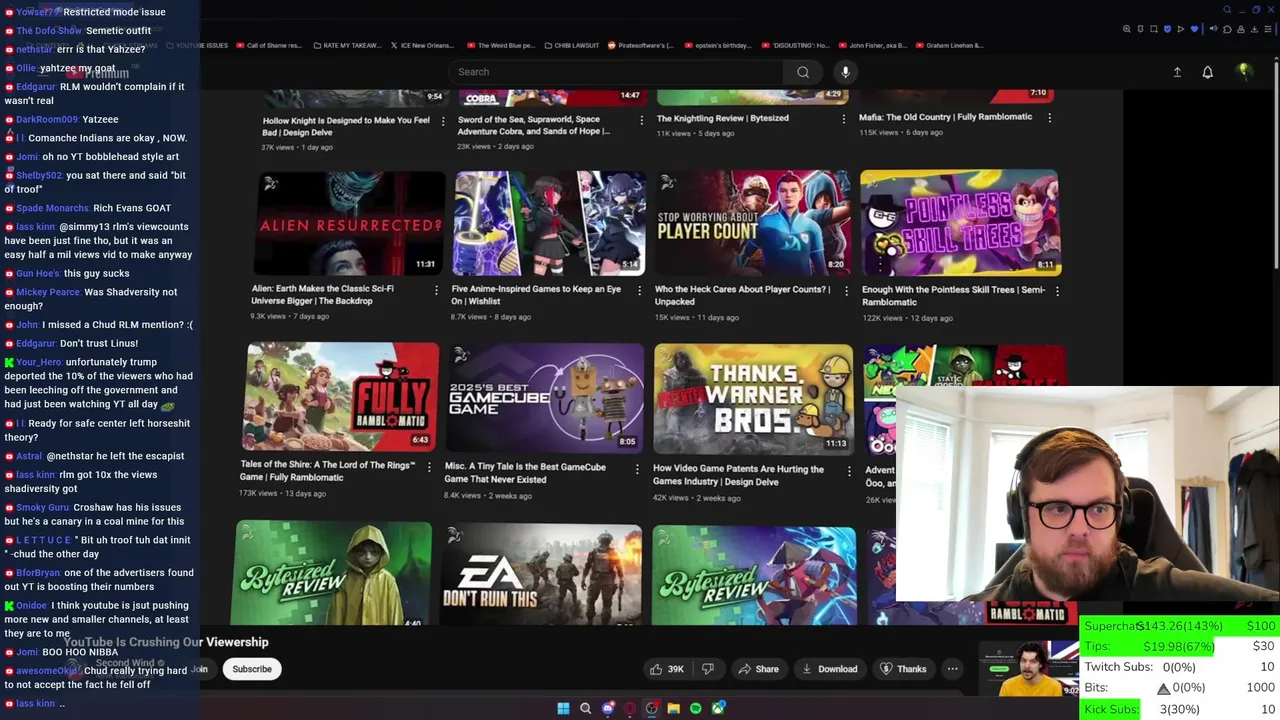1280x720 pixels.
Task: Click into the YouTube search field
Action: coord(618,72)
